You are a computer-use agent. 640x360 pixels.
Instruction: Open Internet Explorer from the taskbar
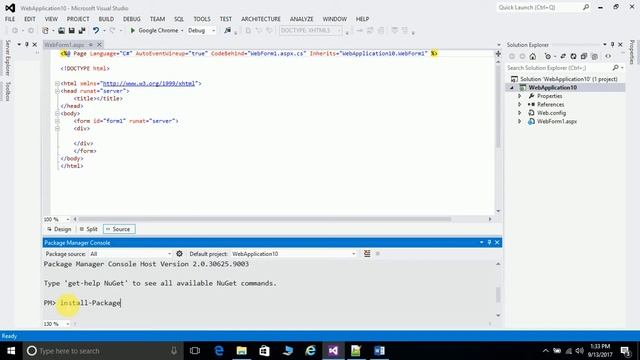310,351
